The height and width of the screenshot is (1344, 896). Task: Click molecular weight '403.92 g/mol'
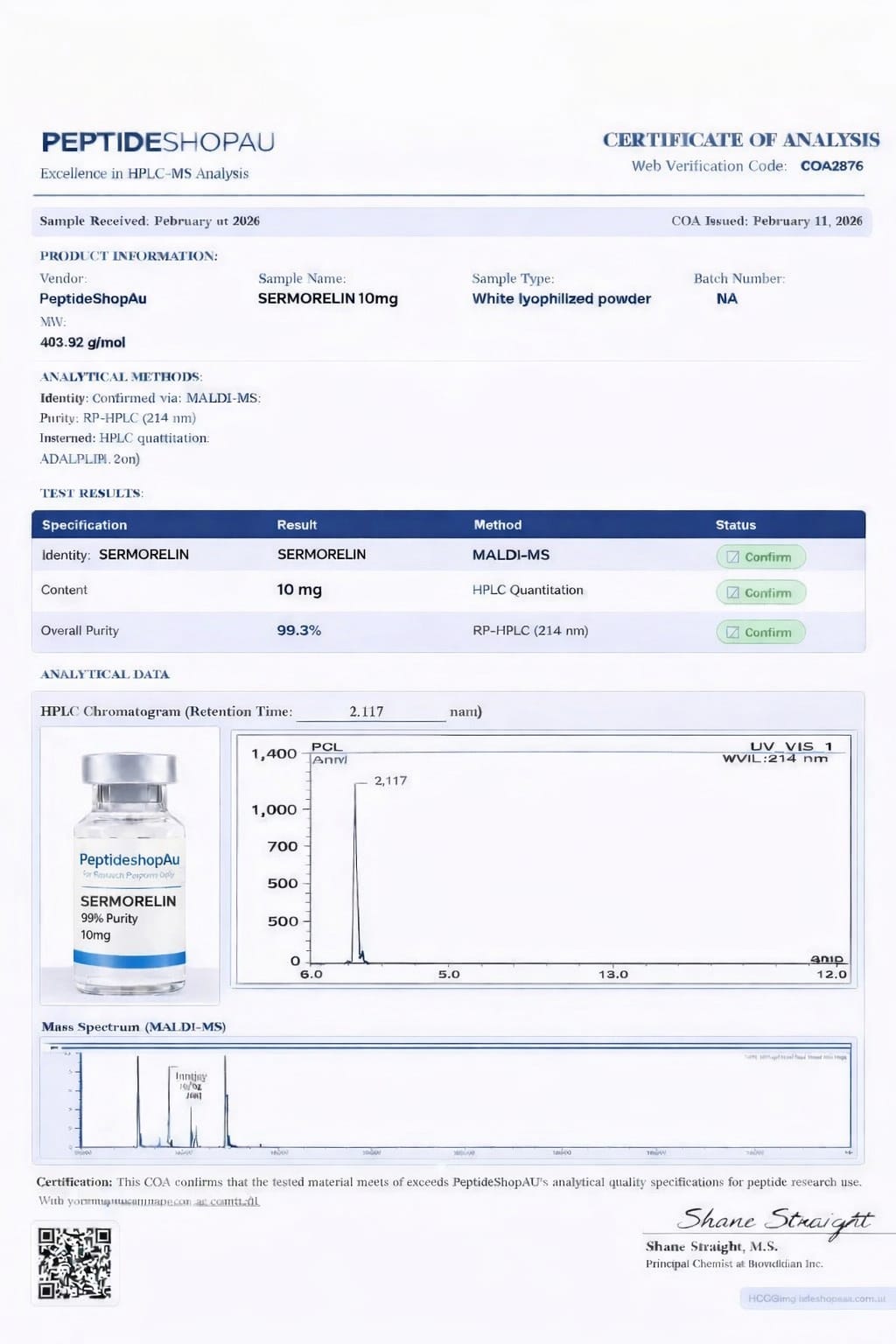(x=83, y=342)
